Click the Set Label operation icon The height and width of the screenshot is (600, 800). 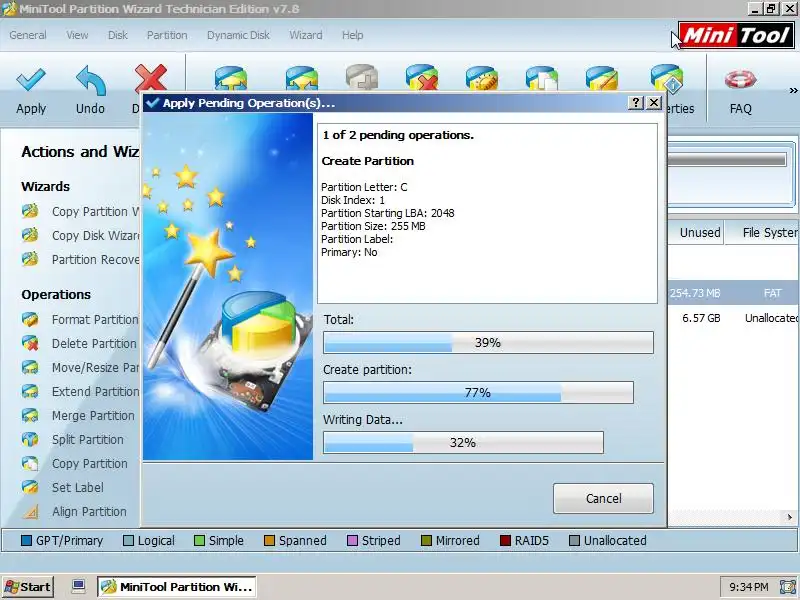(30, 487)
